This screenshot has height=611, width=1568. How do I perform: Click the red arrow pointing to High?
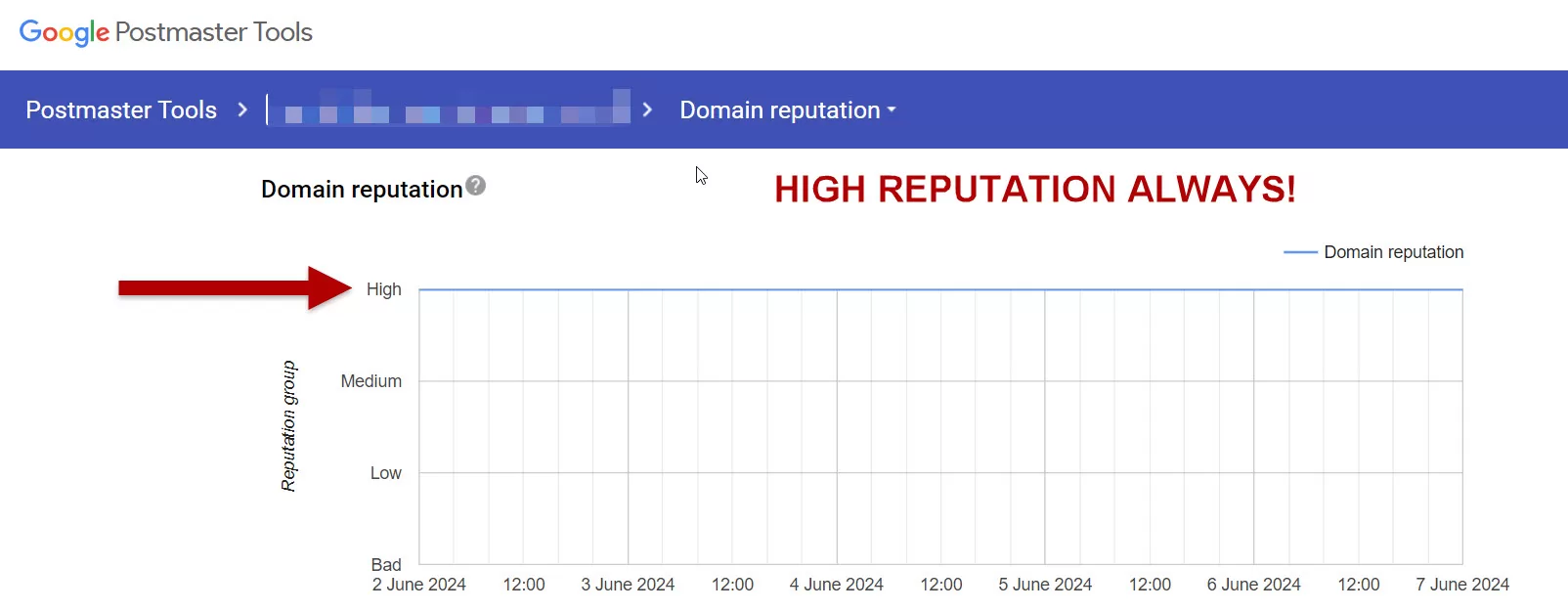(x=234, y=287)
